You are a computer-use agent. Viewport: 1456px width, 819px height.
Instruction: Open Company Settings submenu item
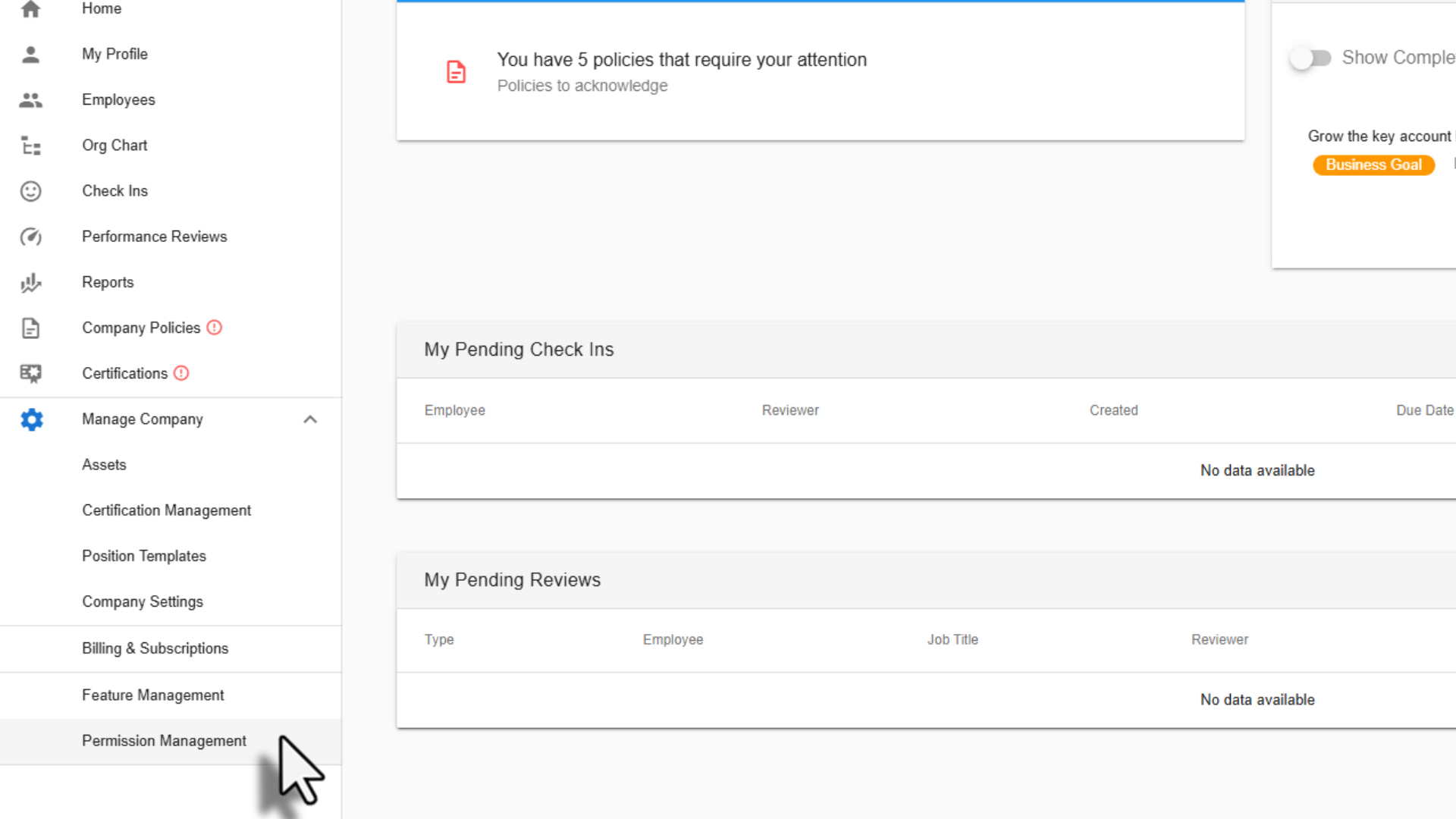pyautogui.click(x=143, y=601)
